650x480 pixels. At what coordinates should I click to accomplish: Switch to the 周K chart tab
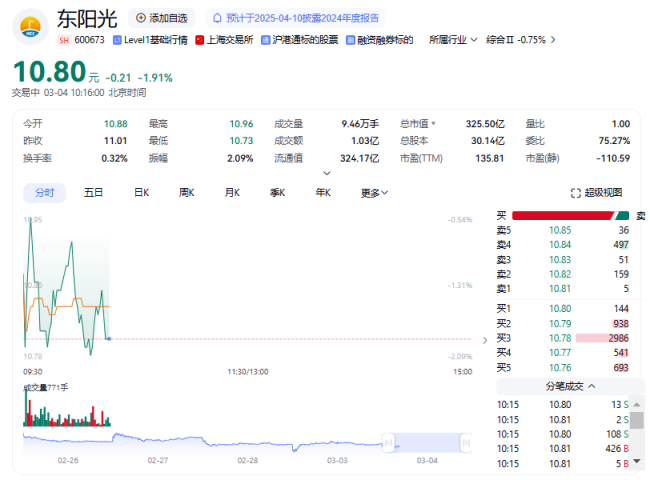(187, 193)
